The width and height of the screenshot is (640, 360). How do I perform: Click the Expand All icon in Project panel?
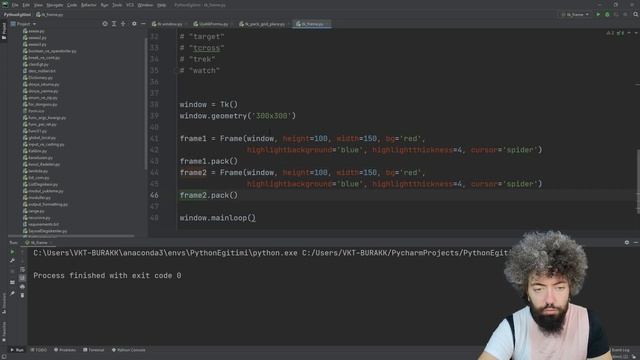click(114, 24)
